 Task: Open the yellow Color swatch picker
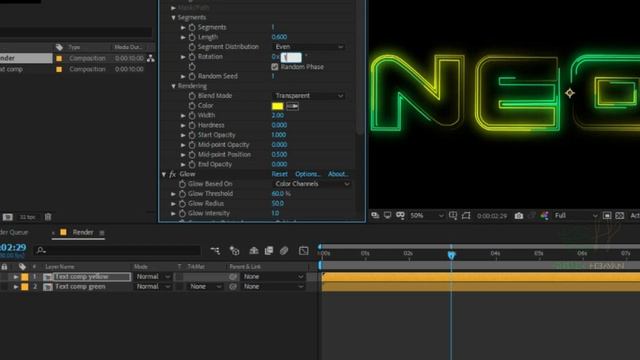click(x=278, y=106)
